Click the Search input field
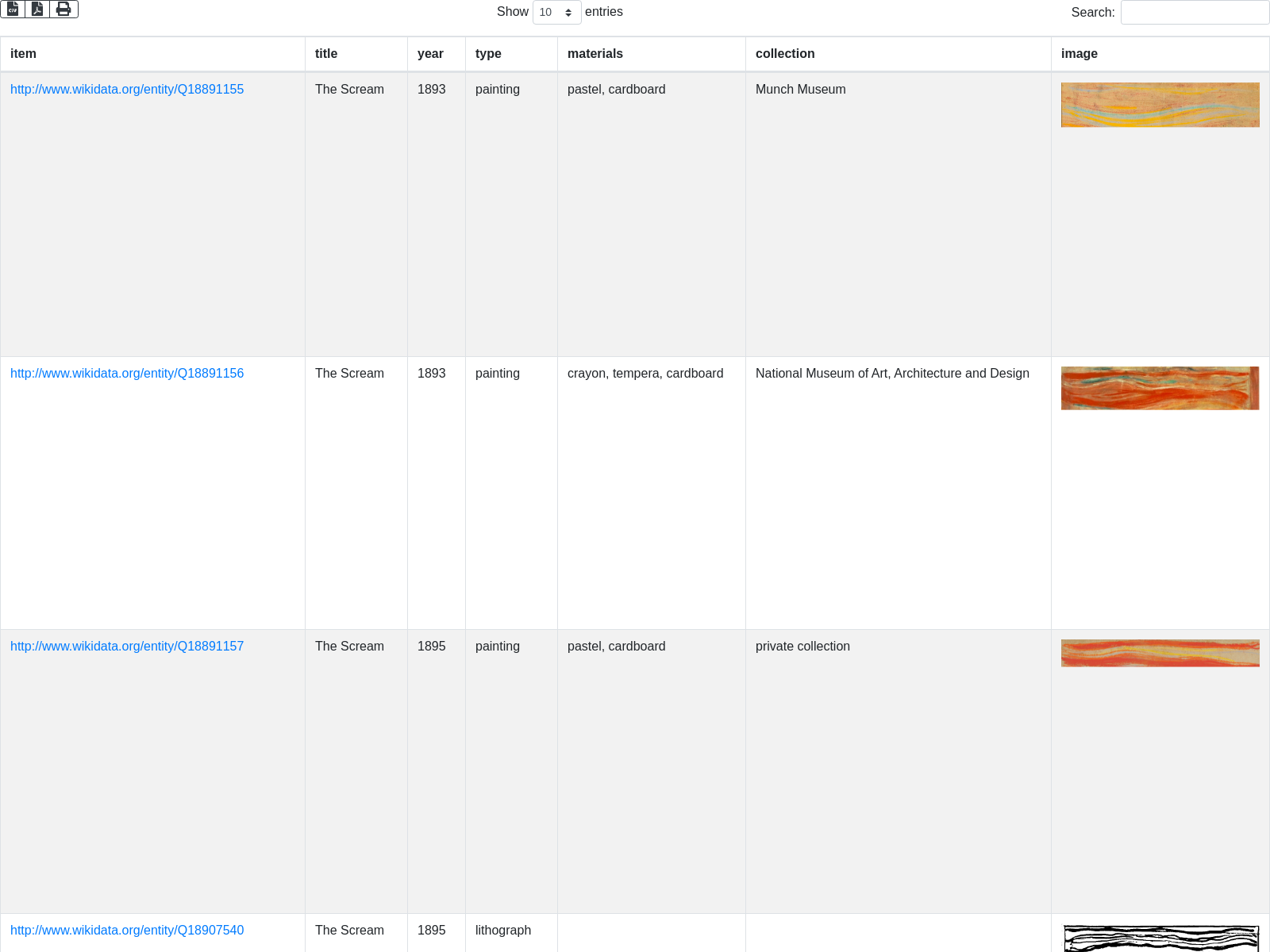 click(1194, 12)
